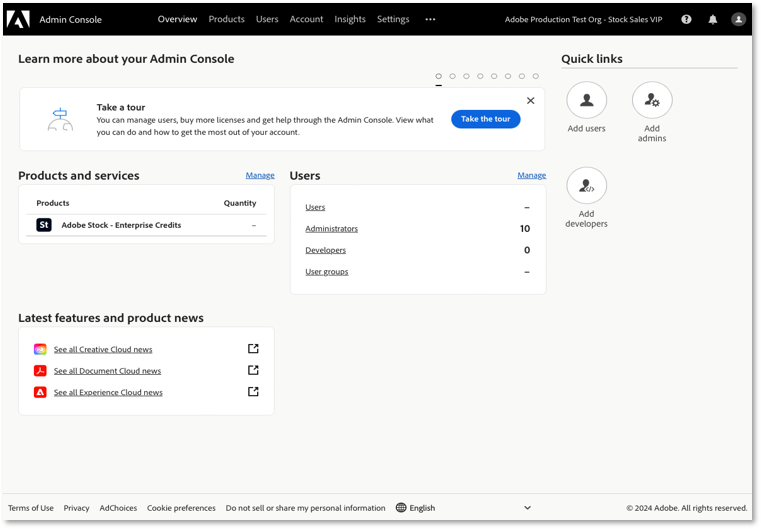Image resolution: width=761 pixels, height=529 pixels.
Task: Click the Terms of Use footer link
Action: (x=31, y=508)
